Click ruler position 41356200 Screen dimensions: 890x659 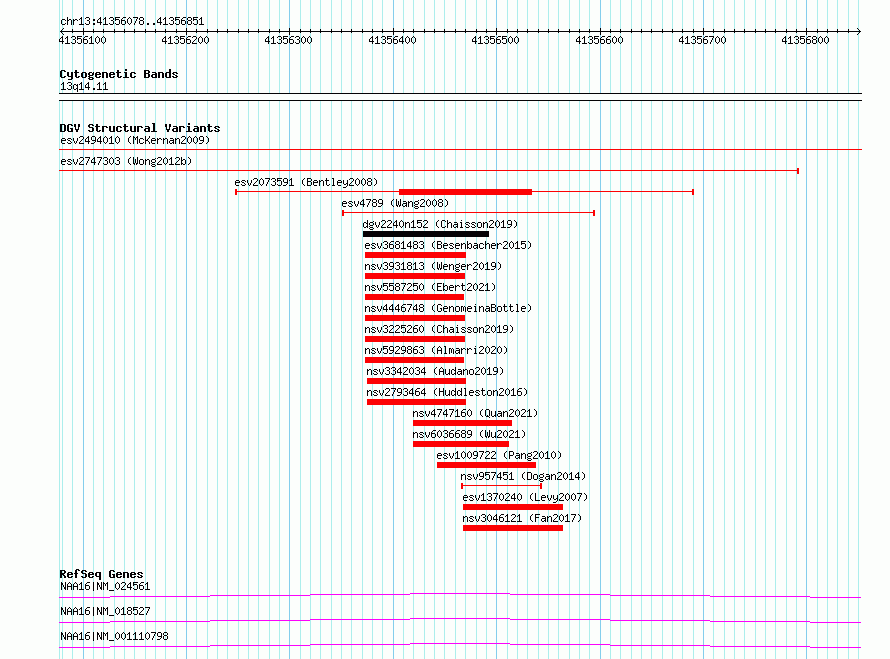185,40
